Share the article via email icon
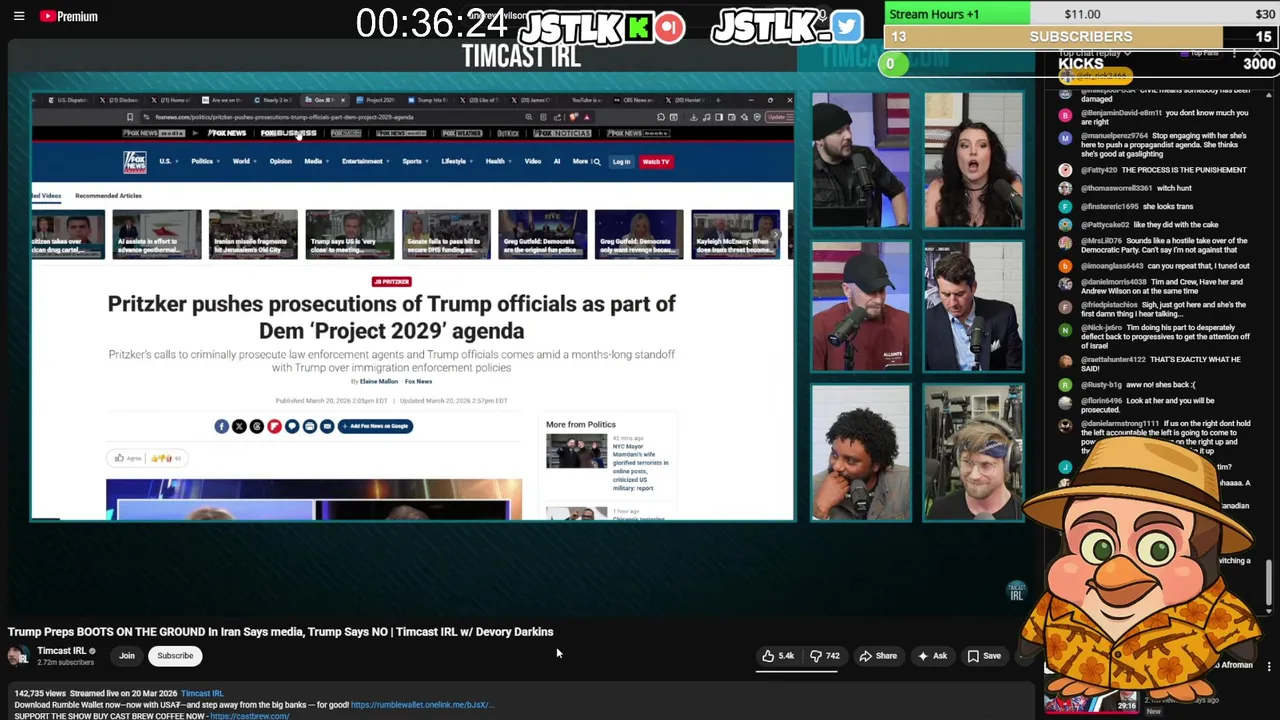This screenshot has height=720, width=1280. click(327, 427)
